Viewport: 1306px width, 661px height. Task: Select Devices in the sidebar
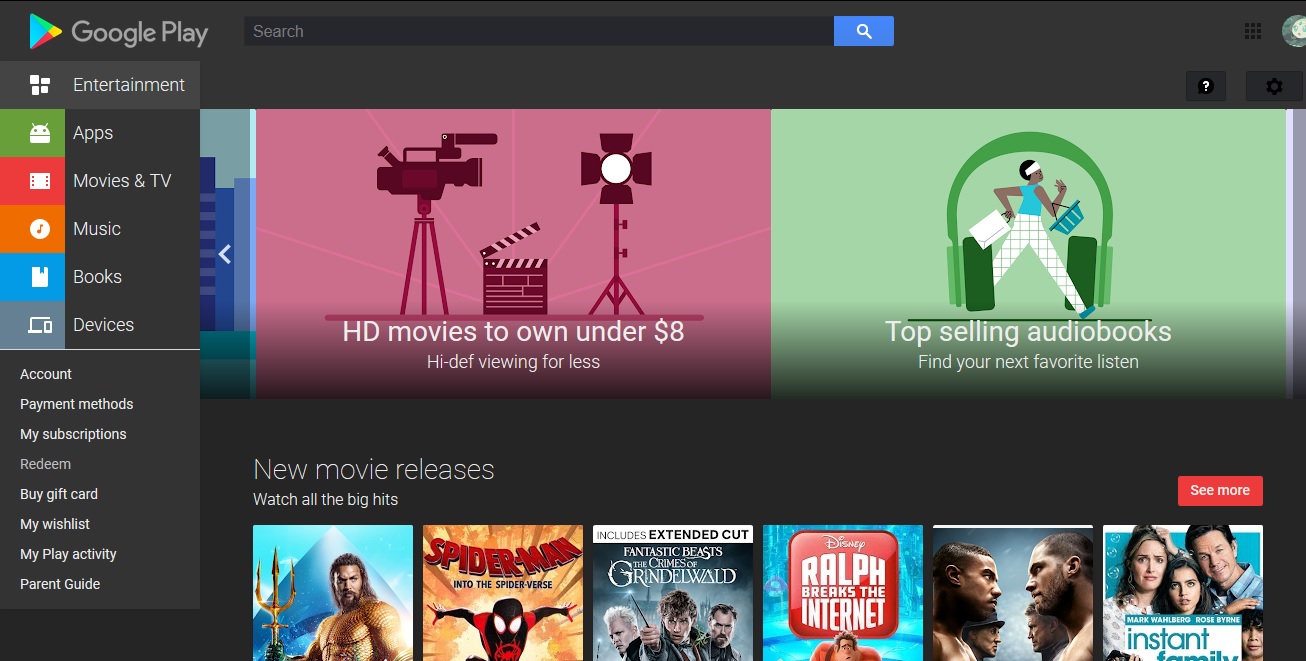coord(100,325)
